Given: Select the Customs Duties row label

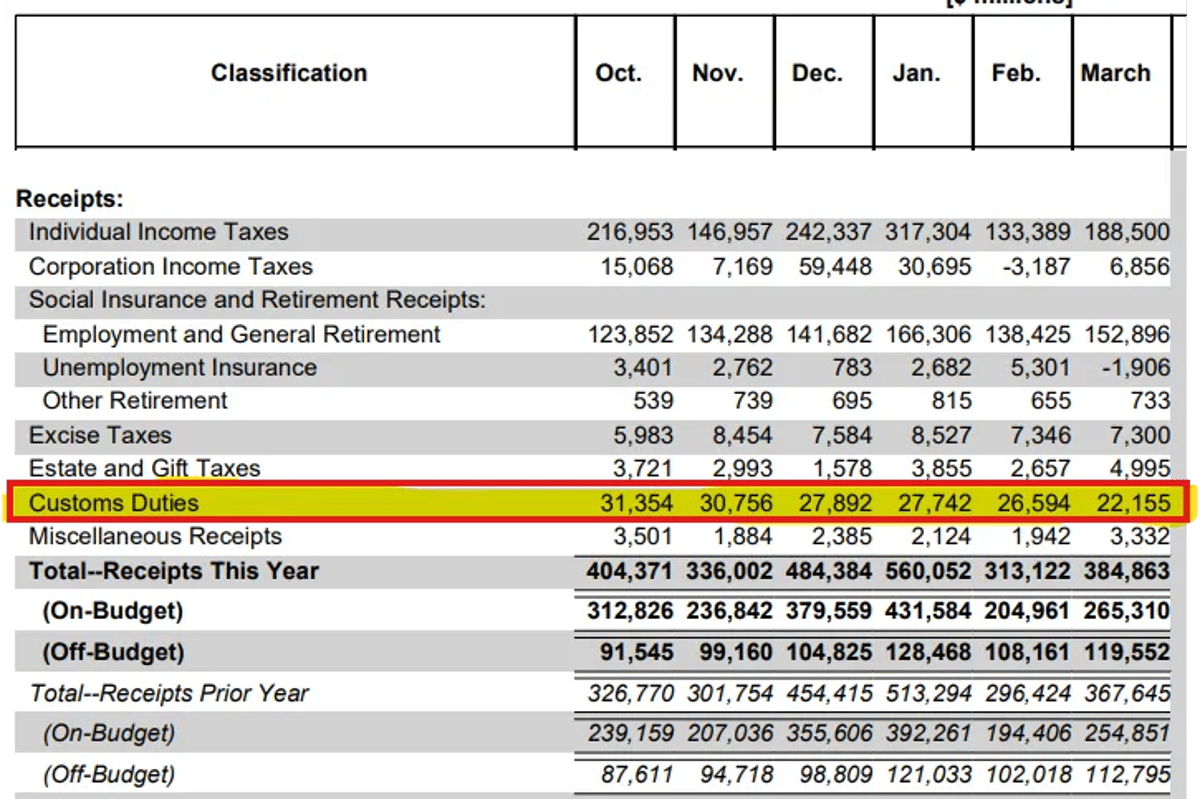Looking at the screenshot, I should (x=114, y=503).
